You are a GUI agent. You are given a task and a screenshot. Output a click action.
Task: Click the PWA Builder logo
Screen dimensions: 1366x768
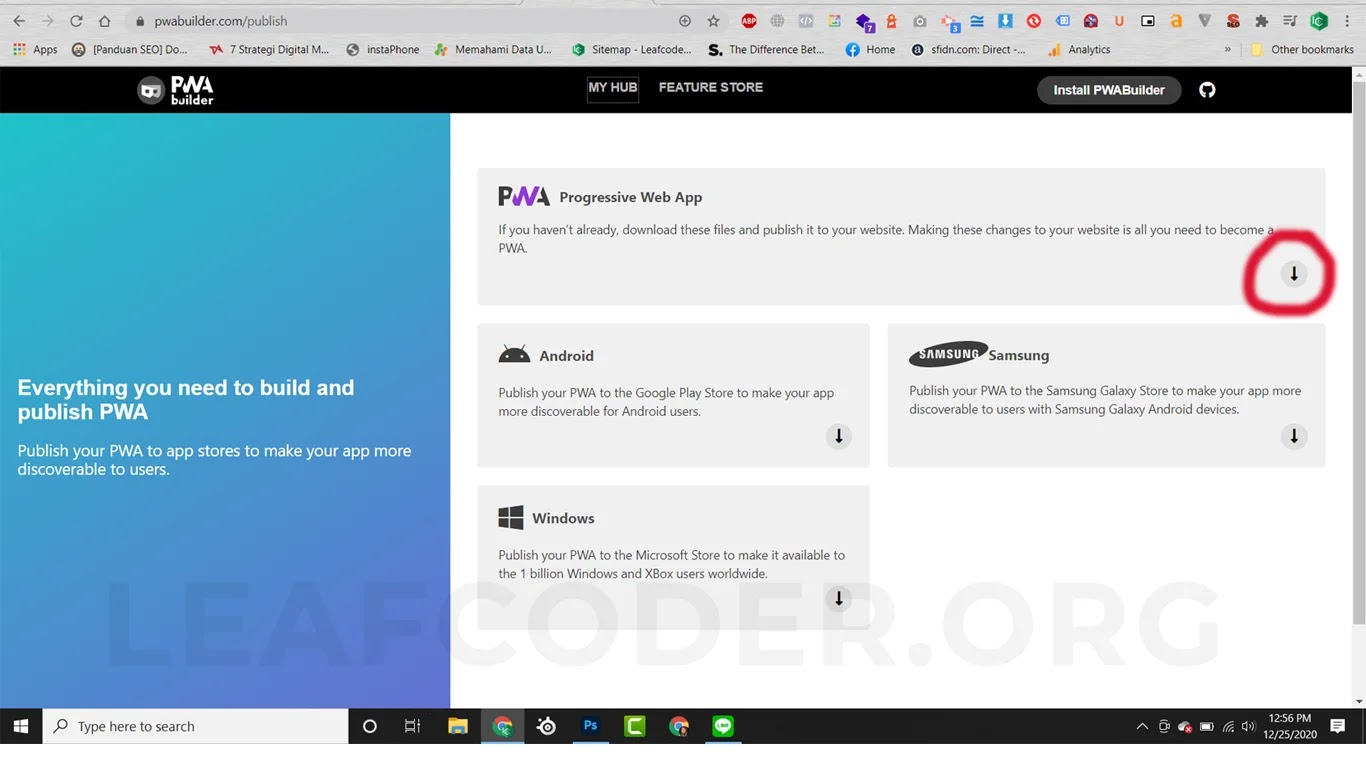point(176,90)
